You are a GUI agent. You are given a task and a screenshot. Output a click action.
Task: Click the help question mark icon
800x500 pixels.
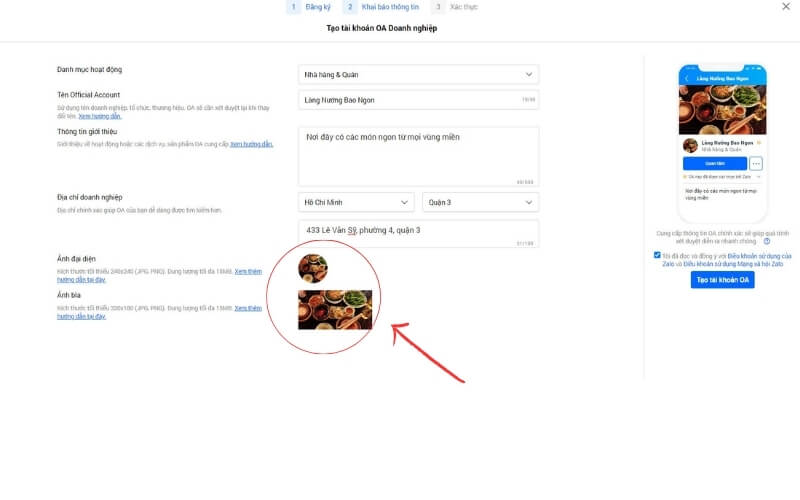click(x=767, y=241)
